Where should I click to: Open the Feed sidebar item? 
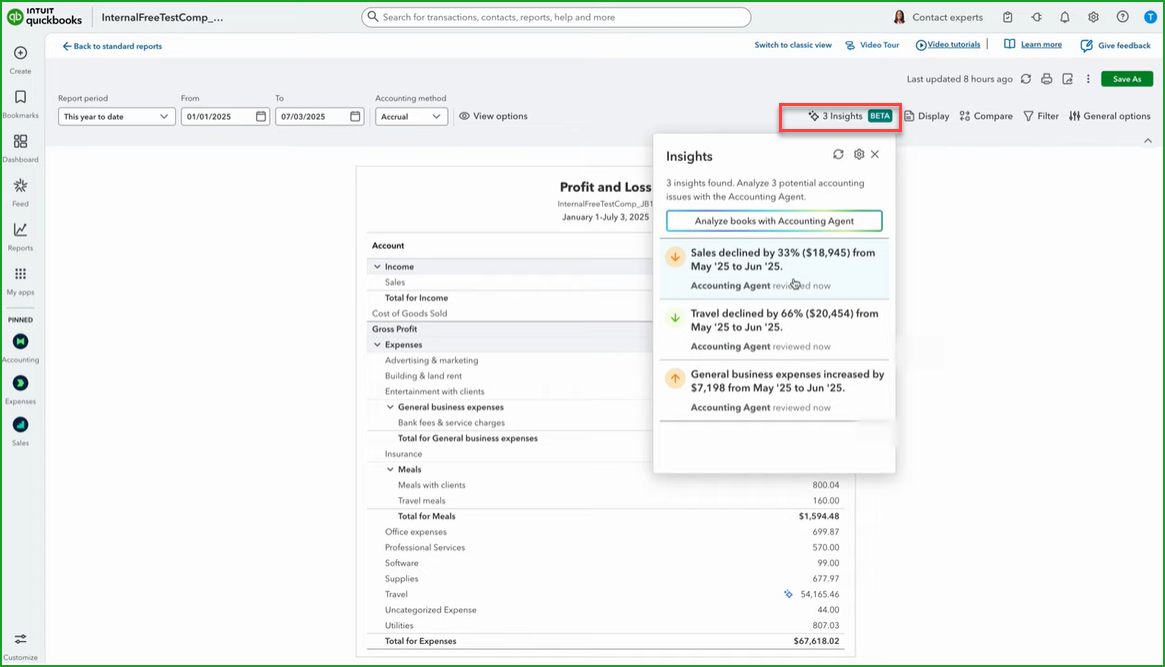click(x=20, y=192)
